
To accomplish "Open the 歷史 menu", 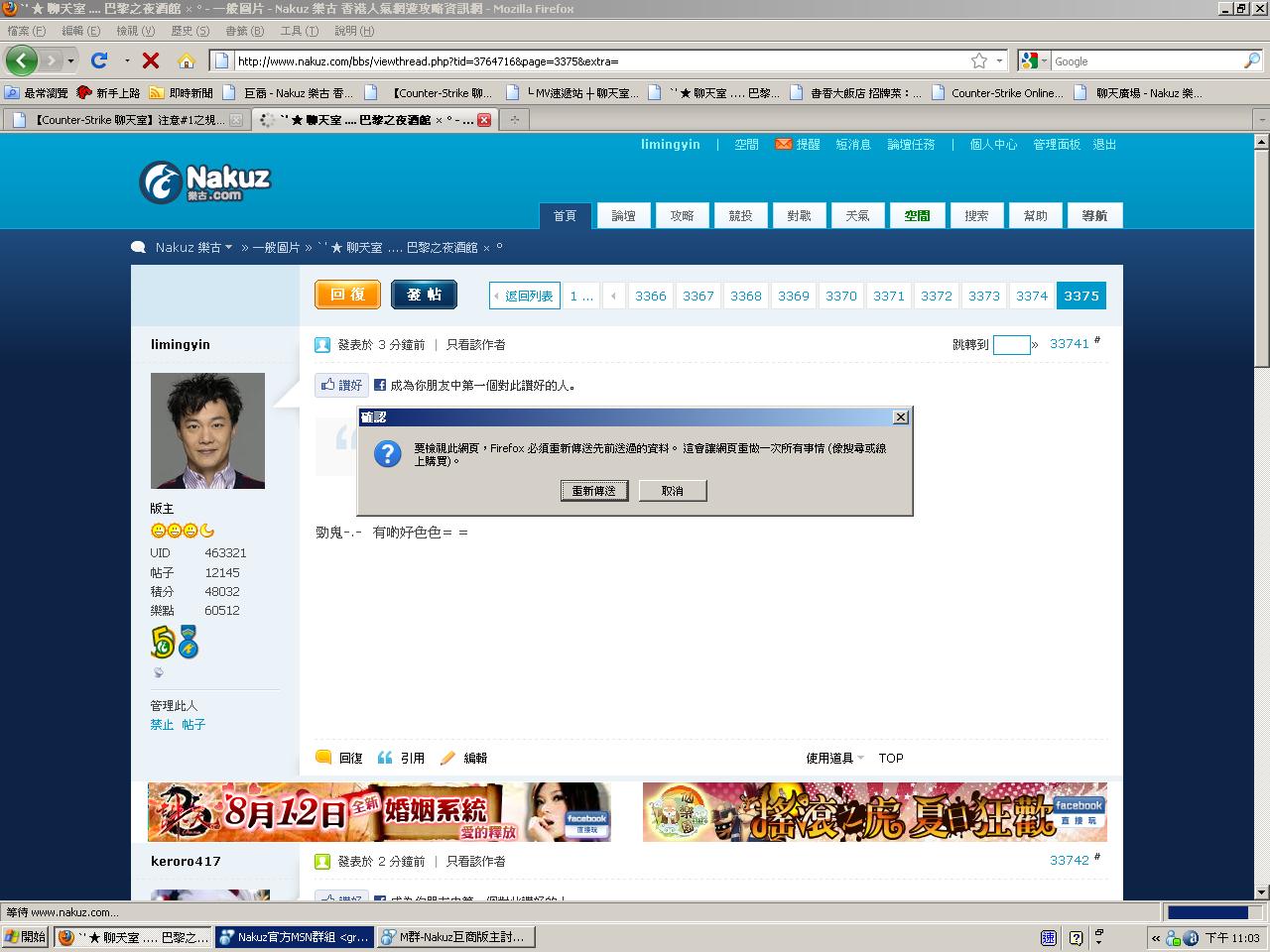I will click(x=190, y=31).
